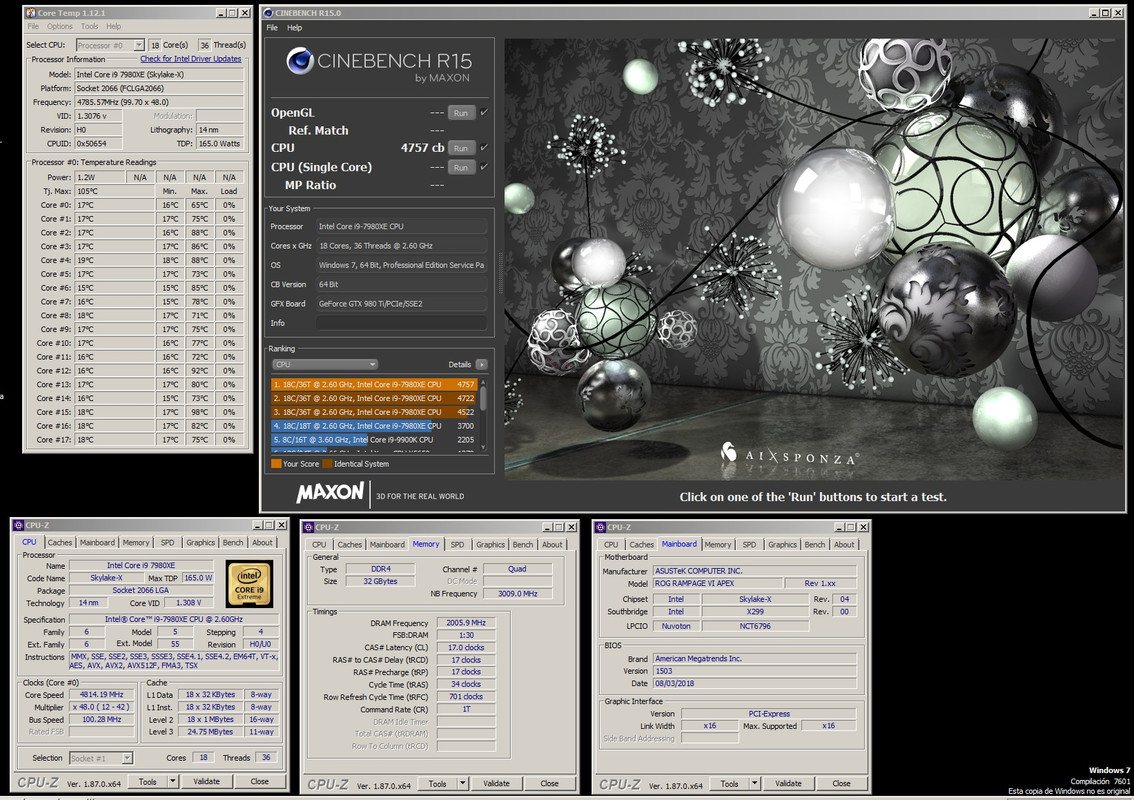Expand the Tools arrow in the CPU-Z Mainboard window
This screenshot has height=800, width=1134.
pyautogui.click(x=754, y=783)
